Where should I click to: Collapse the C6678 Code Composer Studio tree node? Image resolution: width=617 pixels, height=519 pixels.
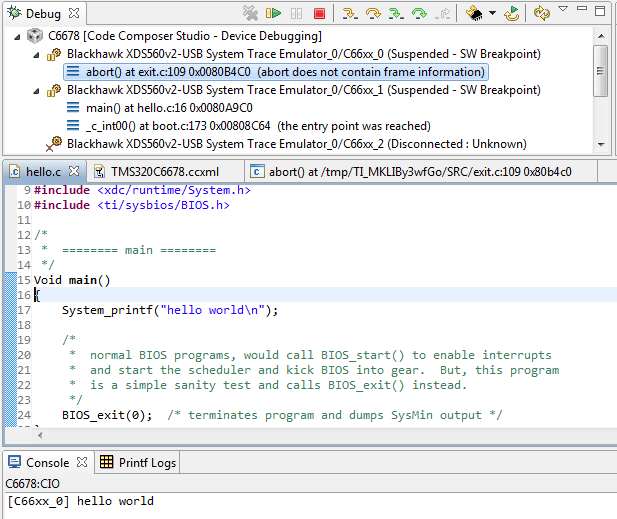(x=17, y=37)
